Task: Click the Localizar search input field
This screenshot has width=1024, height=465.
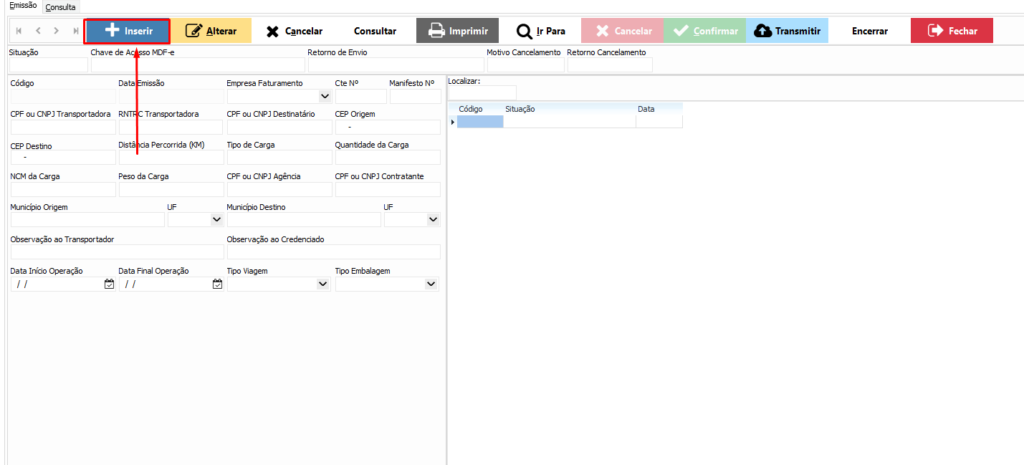Action: coord(481,92)
